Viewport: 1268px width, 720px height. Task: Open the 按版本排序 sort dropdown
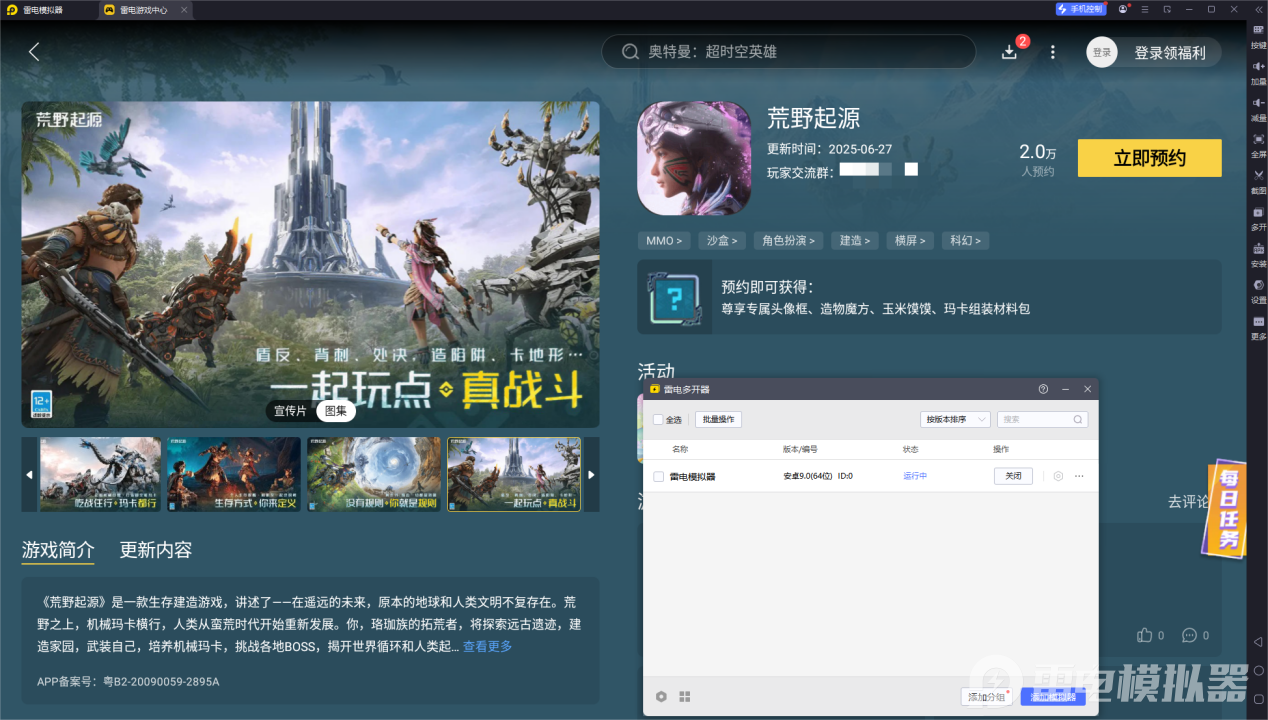point(955,419)
